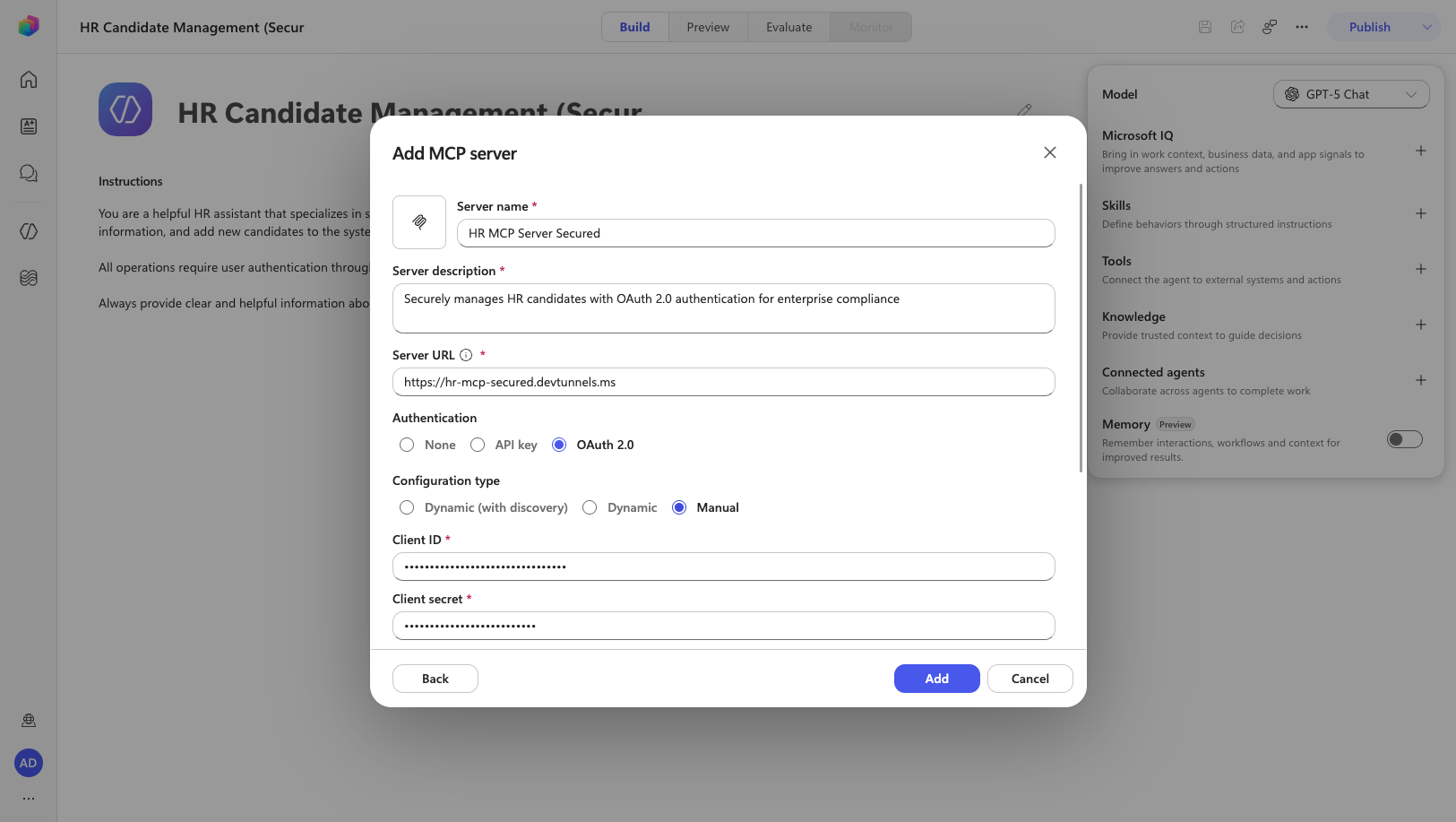
Task: Click the save icon in the top bar
Action: (1205, 27)
